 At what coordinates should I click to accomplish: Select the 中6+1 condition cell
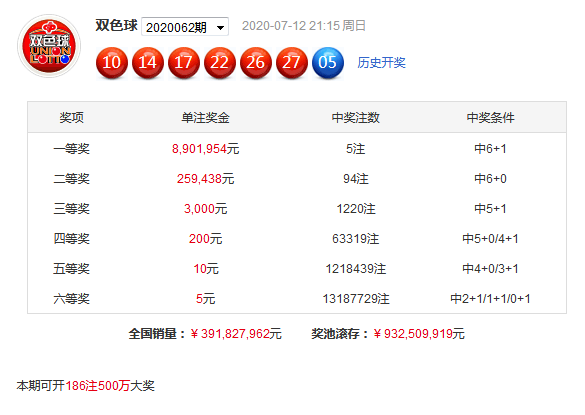point(490,149)
